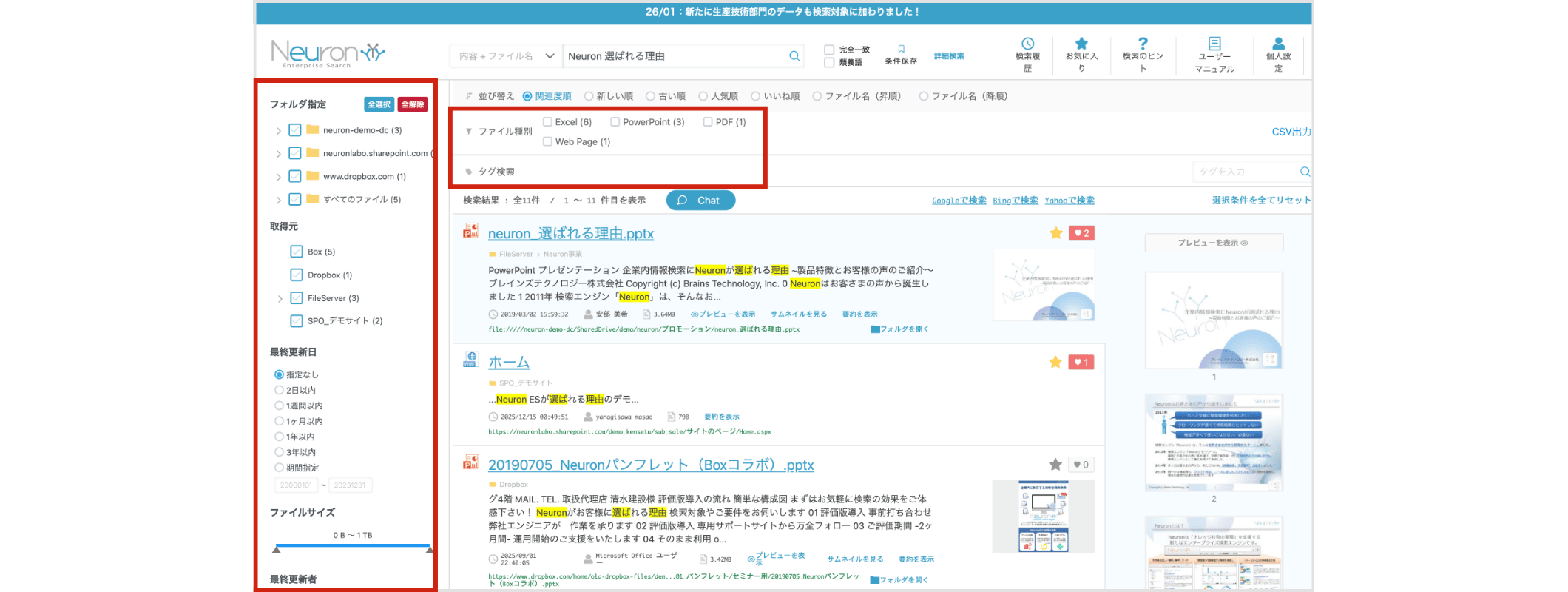Click the 全選択 button in フォルダ指定
This screenshot has width=1568, height=592.
(379, 104)
